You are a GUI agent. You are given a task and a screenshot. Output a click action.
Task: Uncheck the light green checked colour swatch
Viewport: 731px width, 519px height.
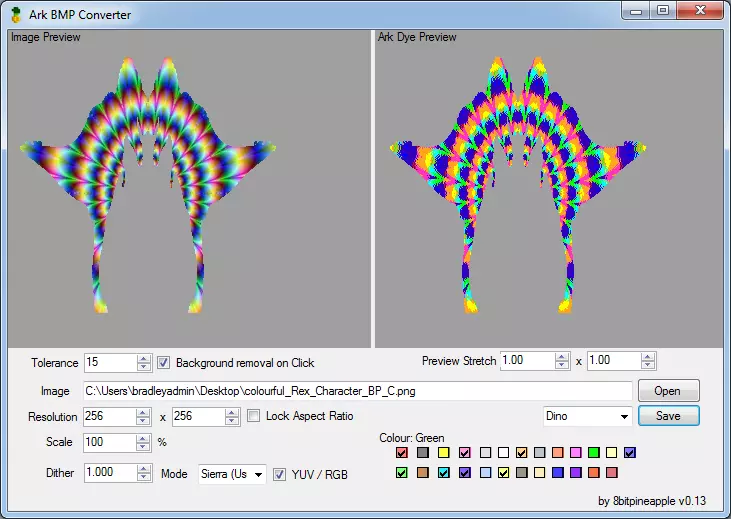tap(401, 473)
